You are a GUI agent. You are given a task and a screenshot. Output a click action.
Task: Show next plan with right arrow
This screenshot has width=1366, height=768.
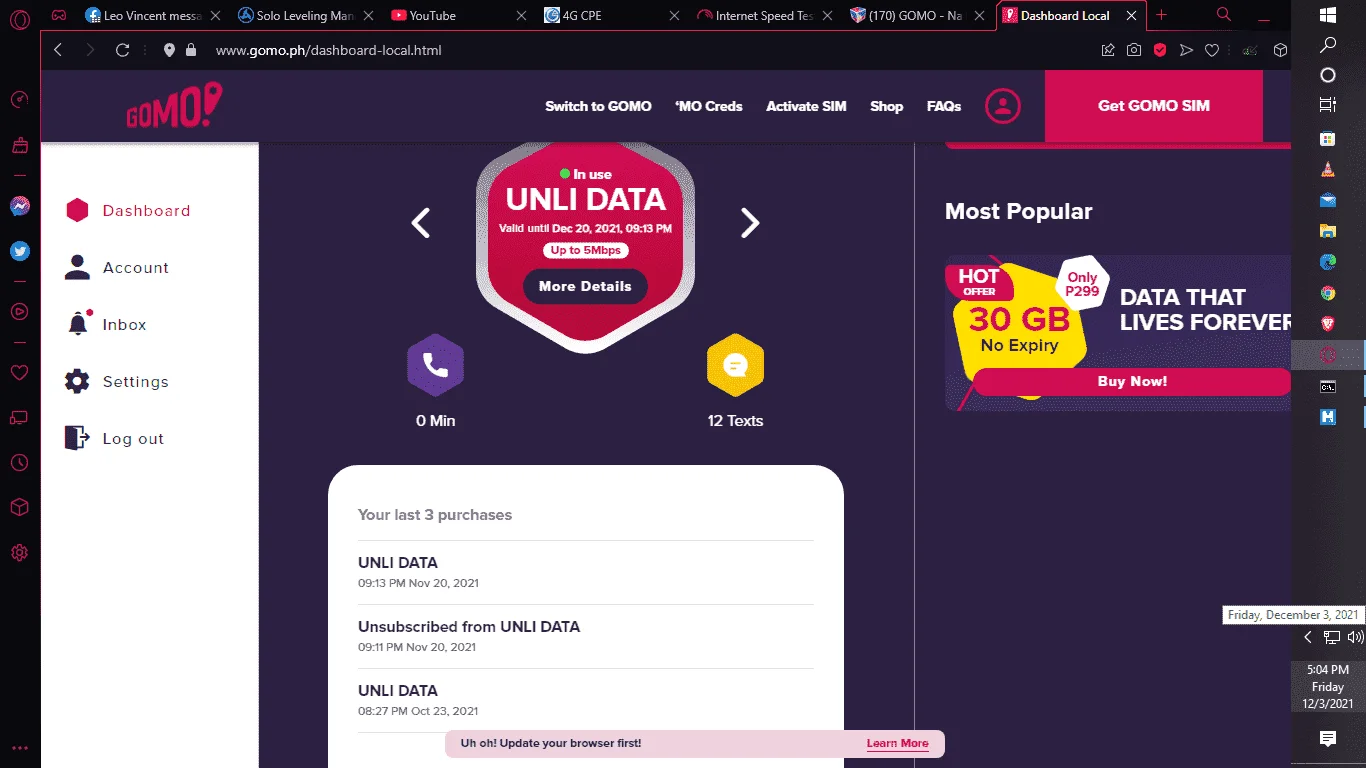coord(750,223)
